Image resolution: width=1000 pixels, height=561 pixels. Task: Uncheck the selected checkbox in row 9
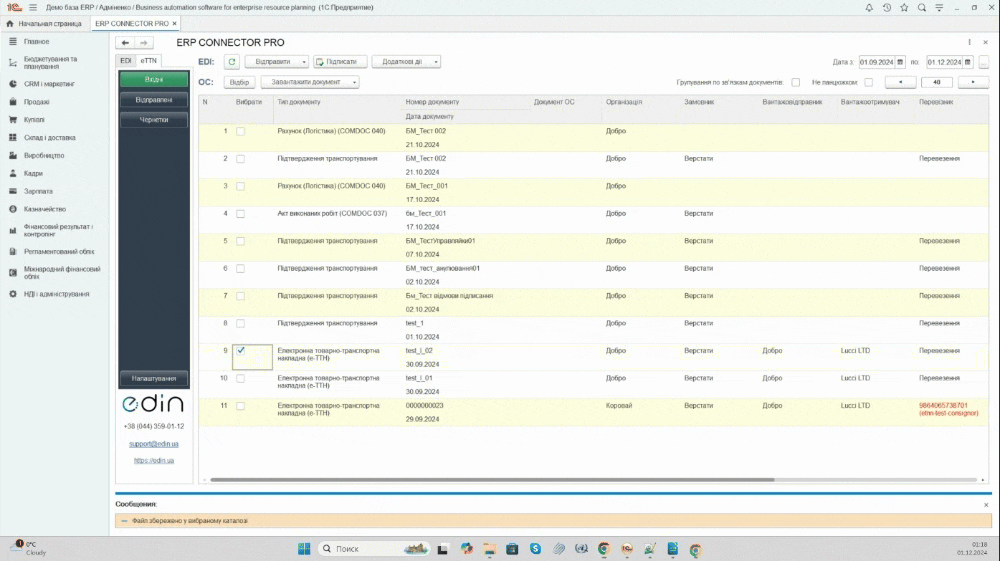click(x=240, y=350)
